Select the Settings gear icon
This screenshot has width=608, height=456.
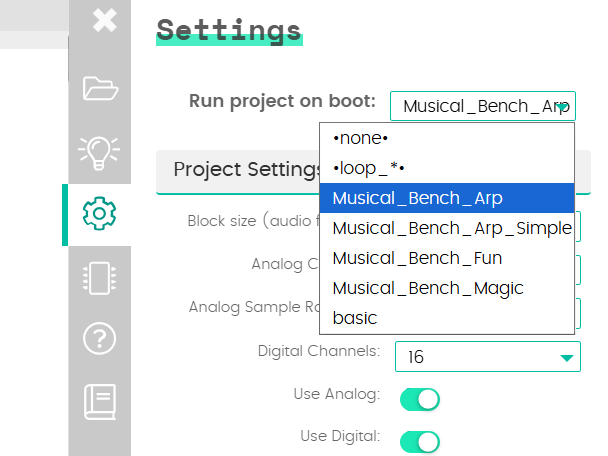[x=100, y=214]
